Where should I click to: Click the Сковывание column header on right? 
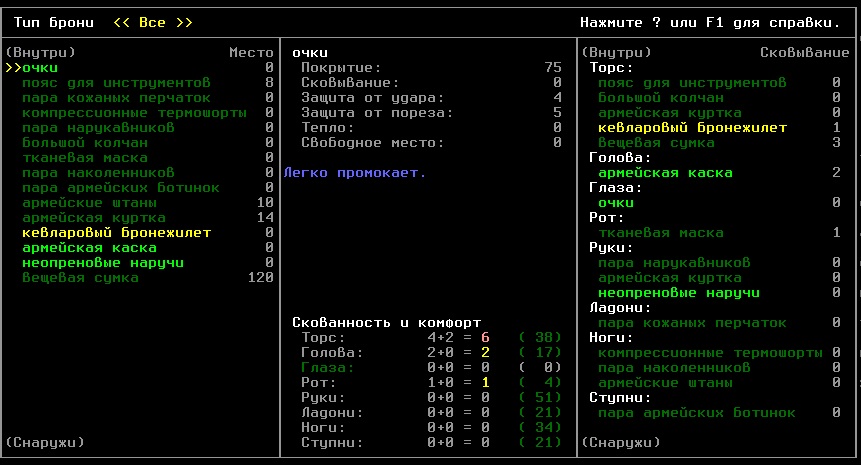click(x=804, y=53)
